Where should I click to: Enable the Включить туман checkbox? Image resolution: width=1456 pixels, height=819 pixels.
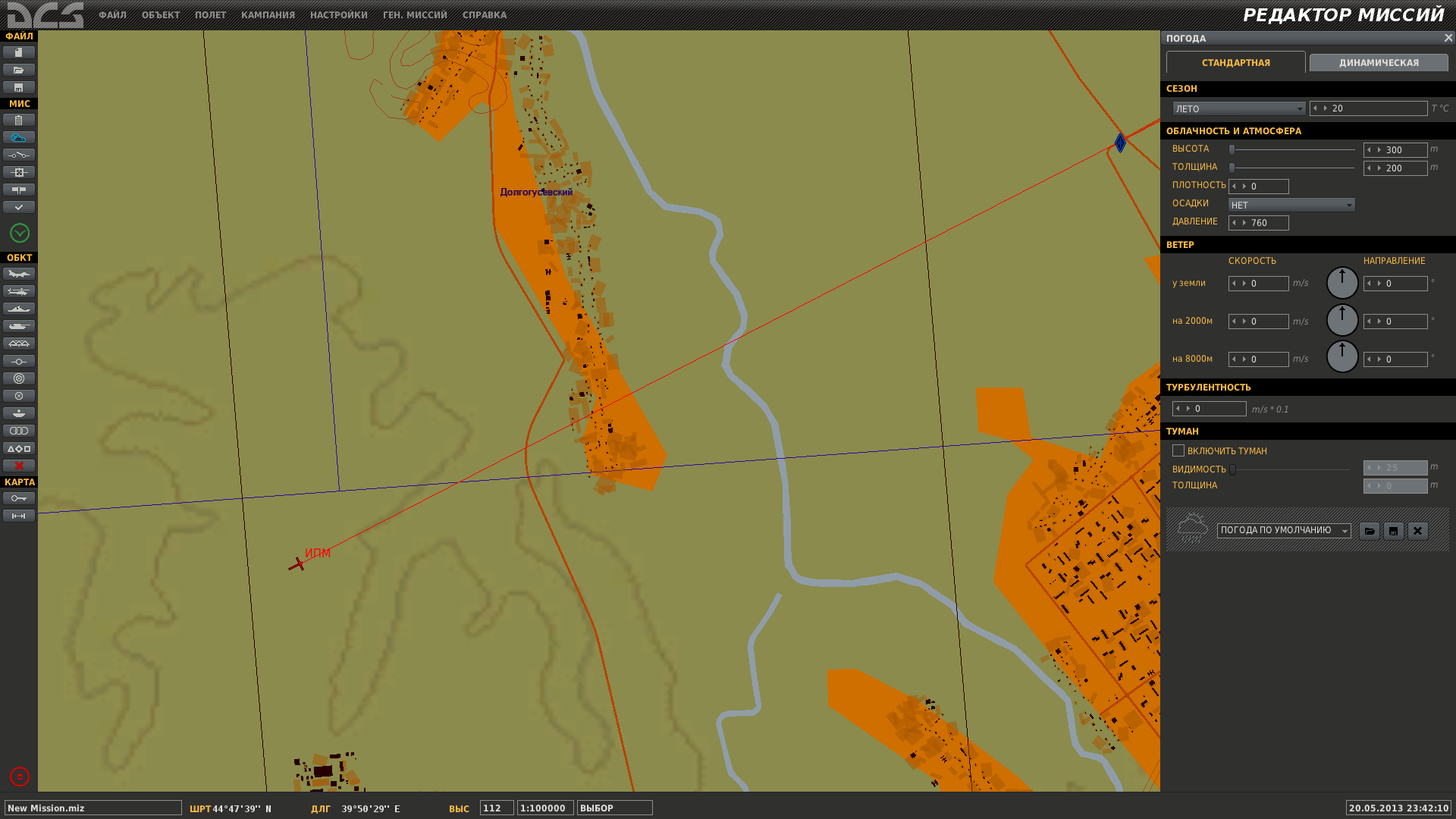[1178, 450]
